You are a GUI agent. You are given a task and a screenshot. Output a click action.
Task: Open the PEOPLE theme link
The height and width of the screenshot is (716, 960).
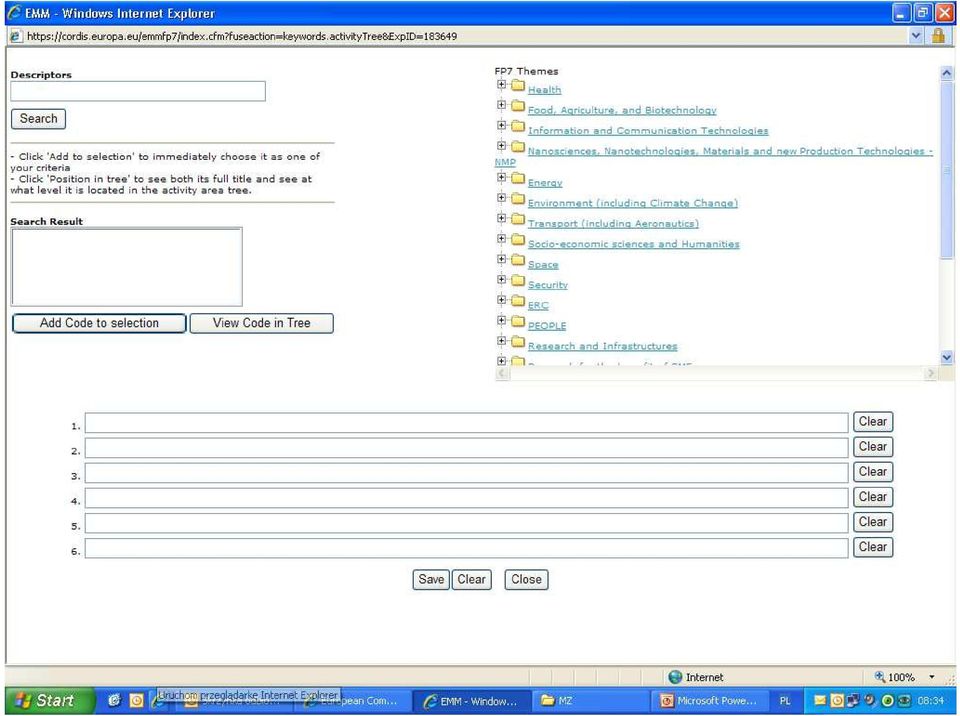click(547, 326)
